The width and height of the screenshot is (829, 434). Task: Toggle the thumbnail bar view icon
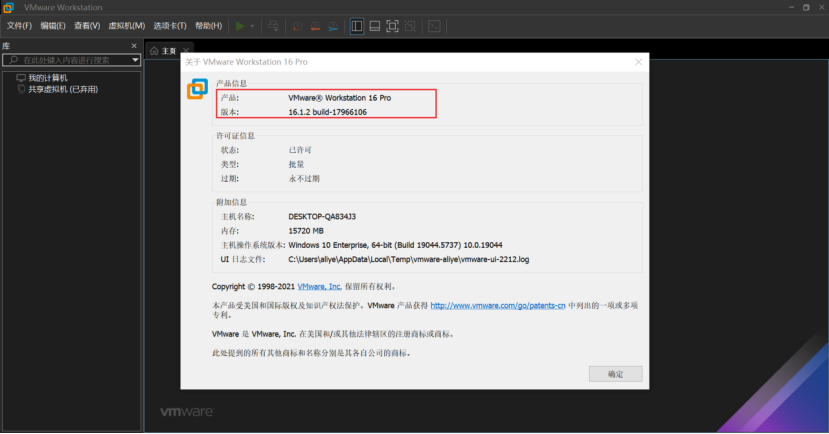point(375,26)
